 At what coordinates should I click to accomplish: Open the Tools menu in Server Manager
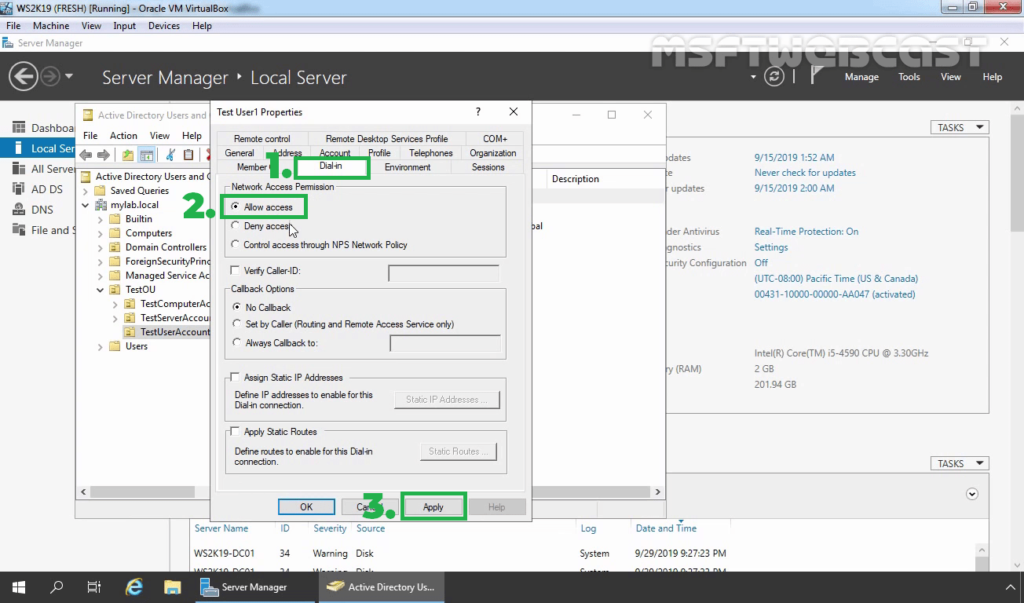click(x=908, y=76)
